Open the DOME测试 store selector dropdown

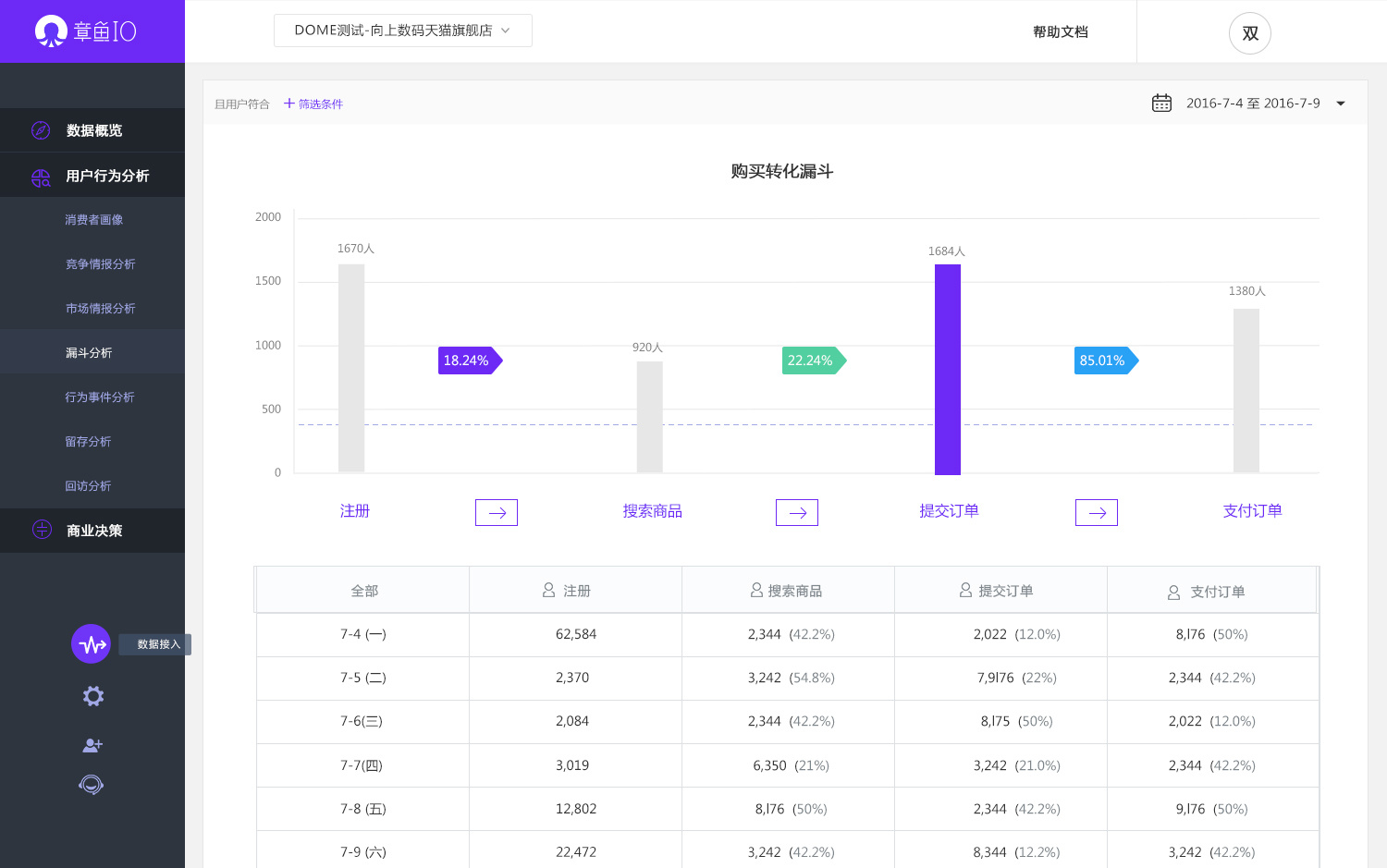click(403, 31)
